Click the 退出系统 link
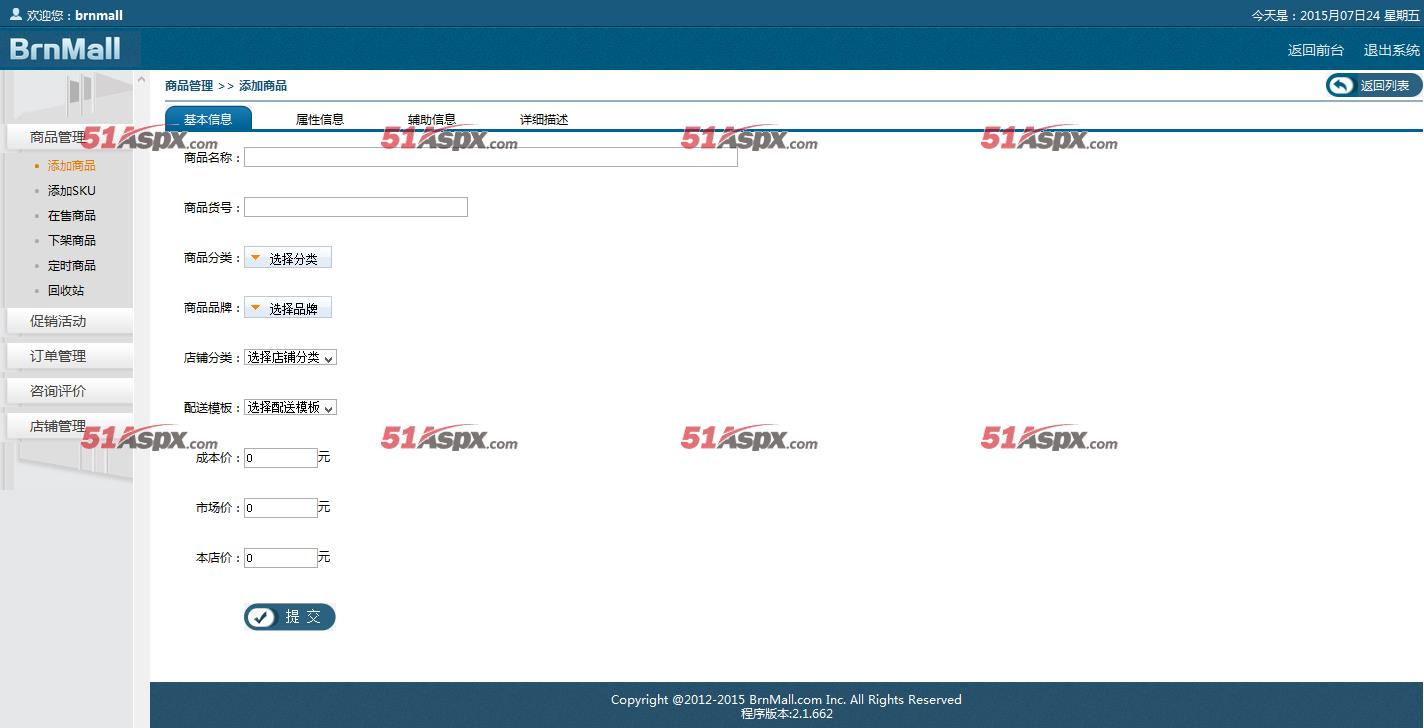The height and width of the screenshot is (728, 1424). pyautogui.click(x=1392, y=50)
